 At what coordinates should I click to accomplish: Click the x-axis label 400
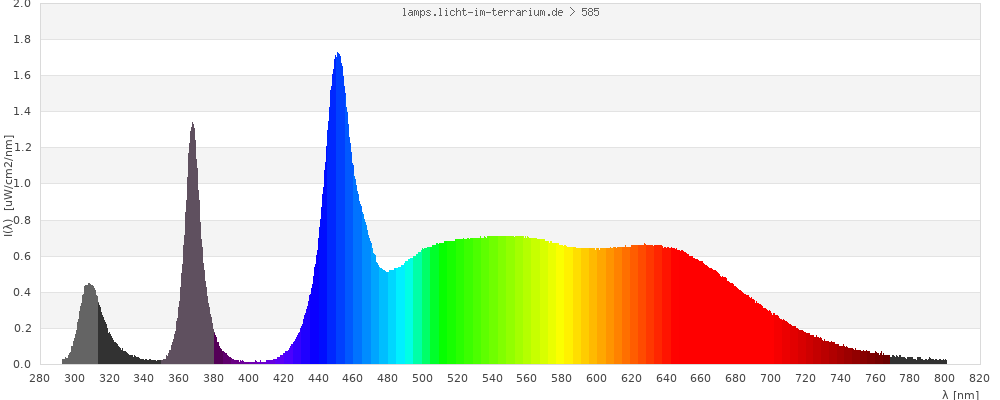[x=249, y=378]
